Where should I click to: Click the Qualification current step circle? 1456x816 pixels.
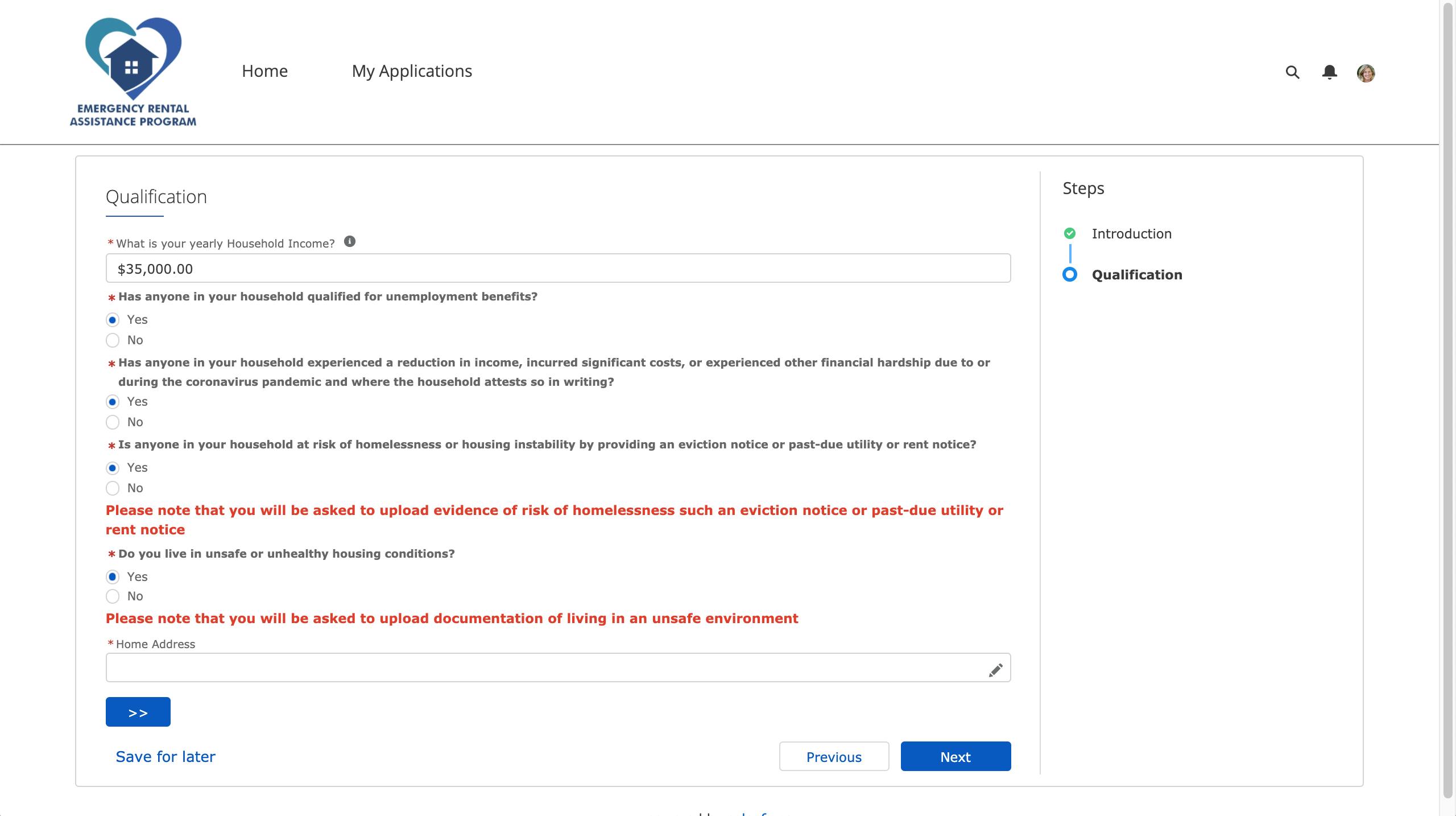(x=1069, y=275)
